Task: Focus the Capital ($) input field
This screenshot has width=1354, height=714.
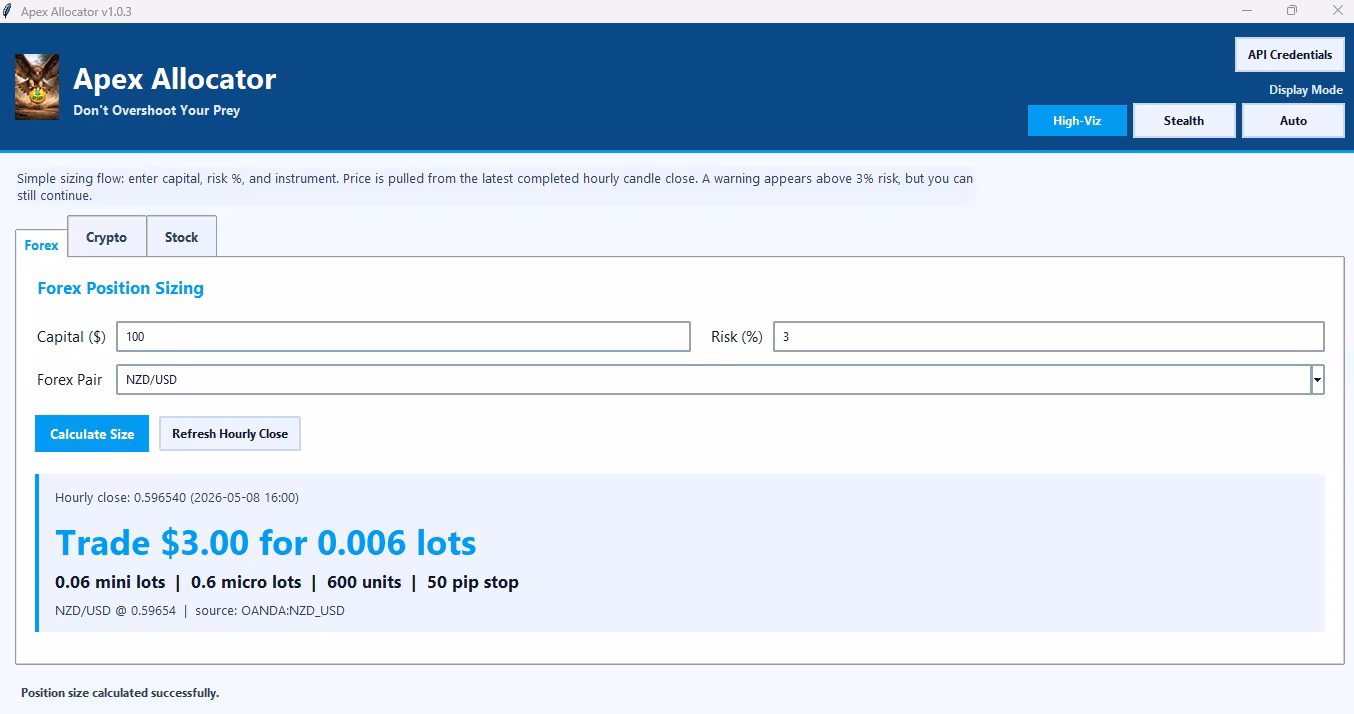Action: 404,337
